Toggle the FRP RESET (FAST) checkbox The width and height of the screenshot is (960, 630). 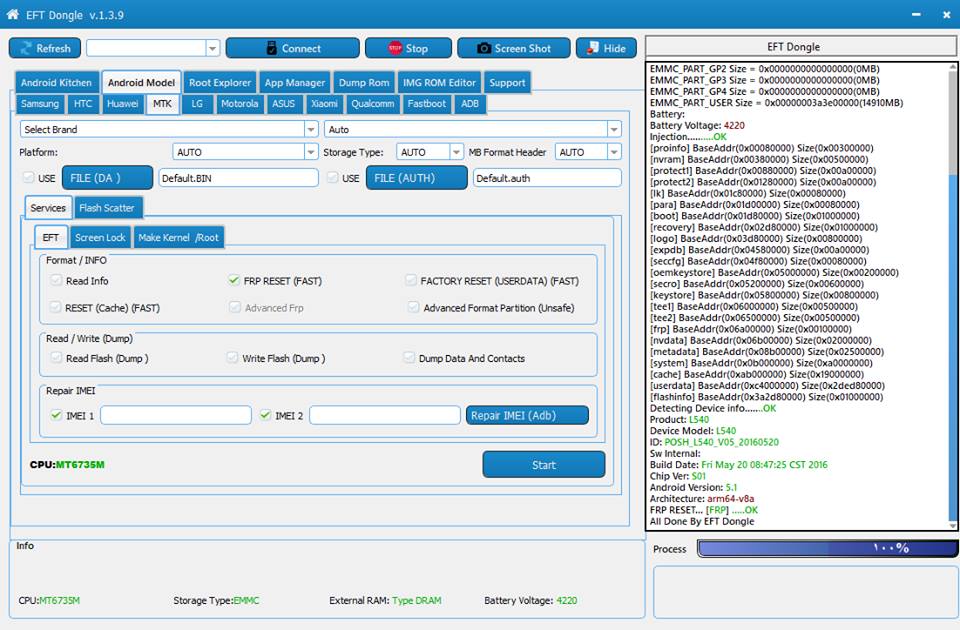point(234,281)
